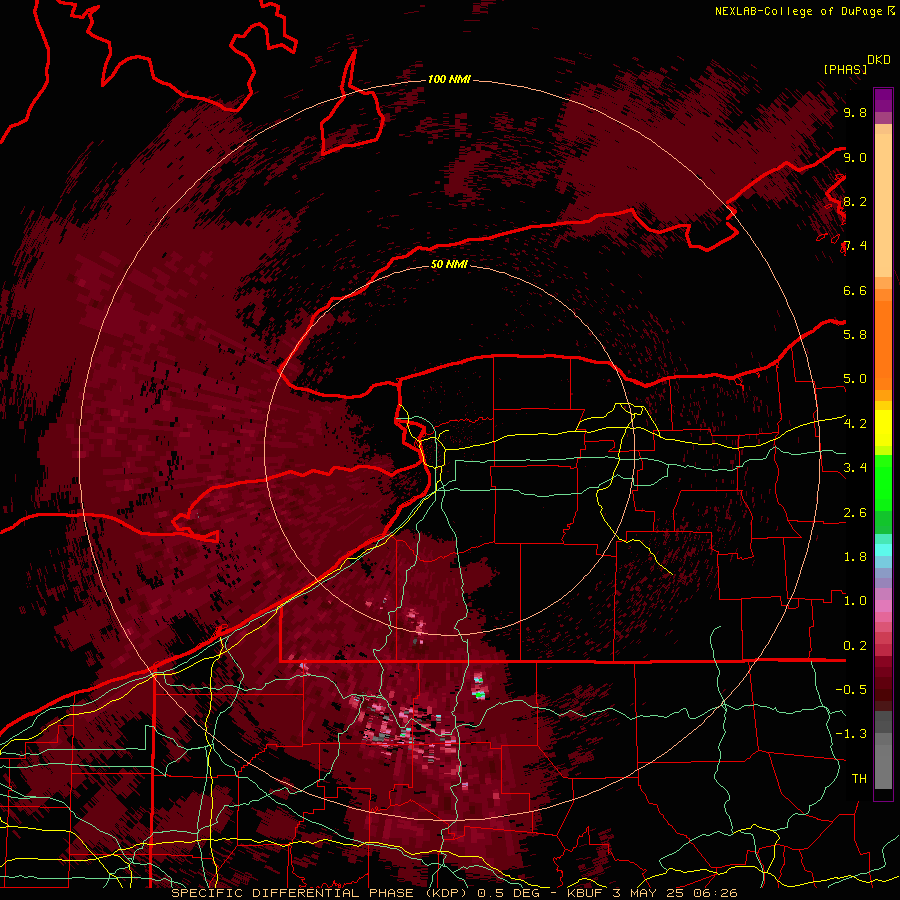Image resolution: width=900 pixels, height=900 pixels.
Task: Click the 9.8 value on the color scale
Action: coord(855,112)
